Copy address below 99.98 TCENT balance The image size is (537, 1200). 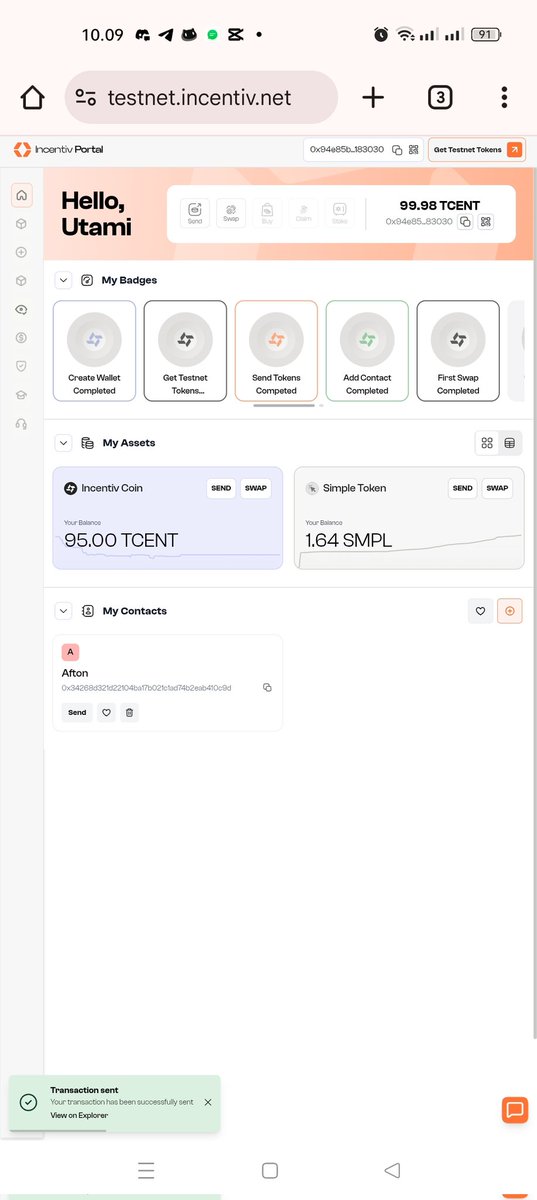pos(465,222)
